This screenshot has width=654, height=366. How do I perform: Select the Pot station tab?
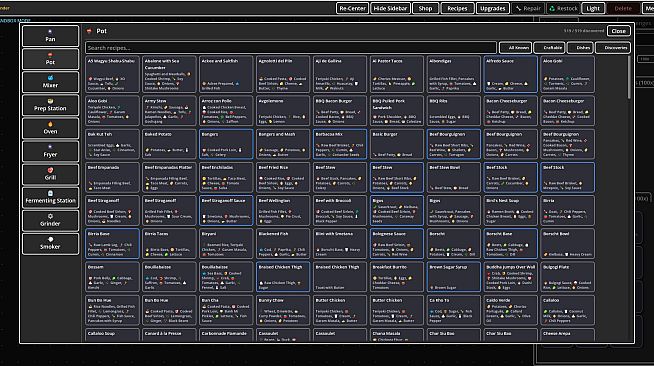(50, 59)
